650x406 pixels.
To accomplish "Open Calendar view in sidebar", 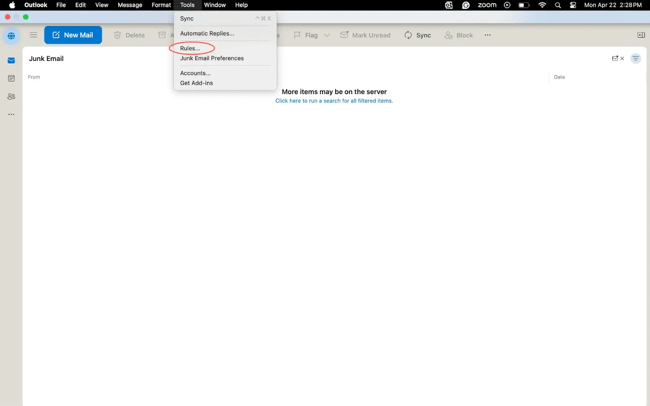I will pos(11,78).
